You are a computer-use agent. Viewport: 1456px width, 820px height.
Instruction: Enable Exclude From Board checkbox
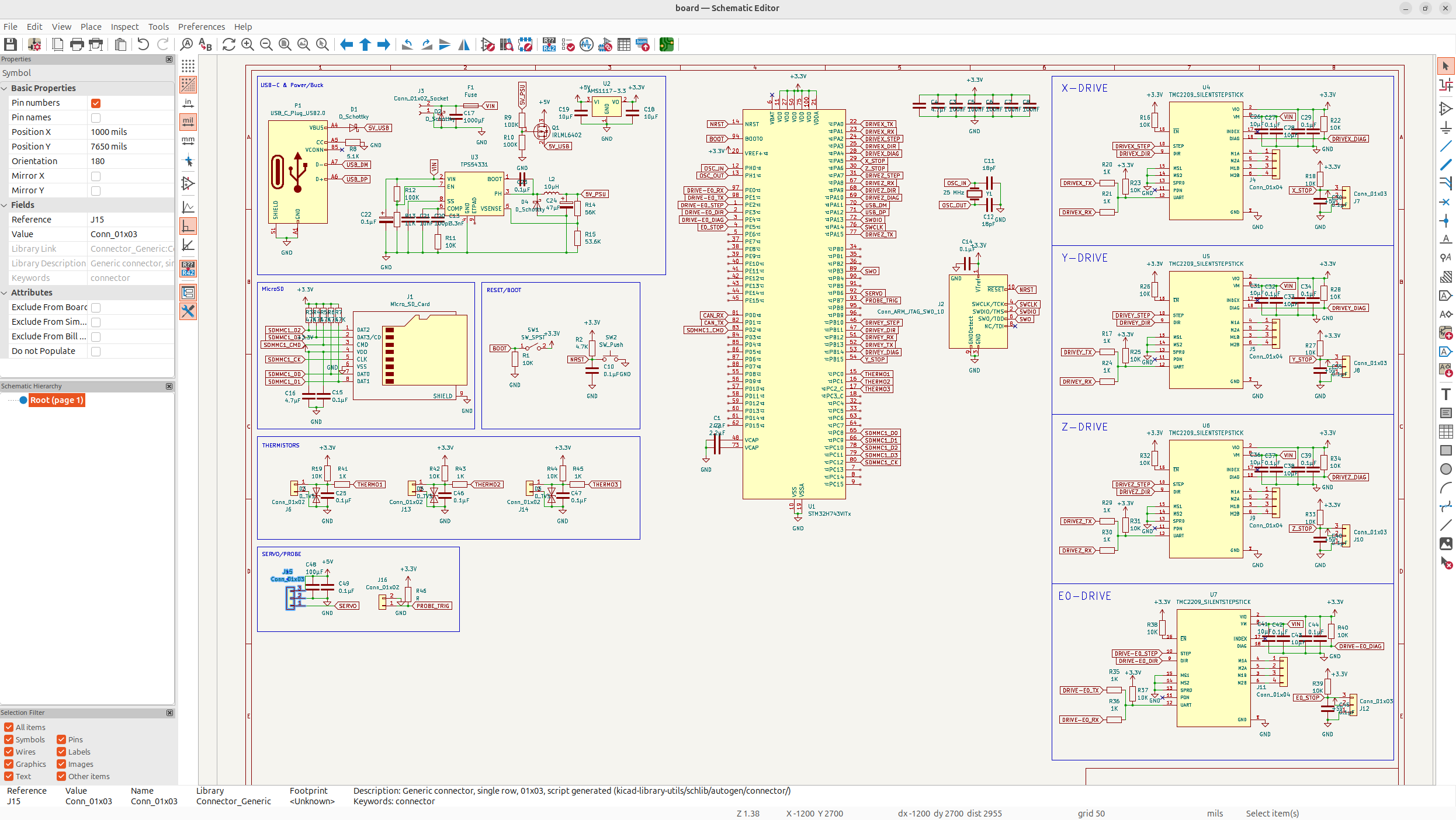point(96,308)
